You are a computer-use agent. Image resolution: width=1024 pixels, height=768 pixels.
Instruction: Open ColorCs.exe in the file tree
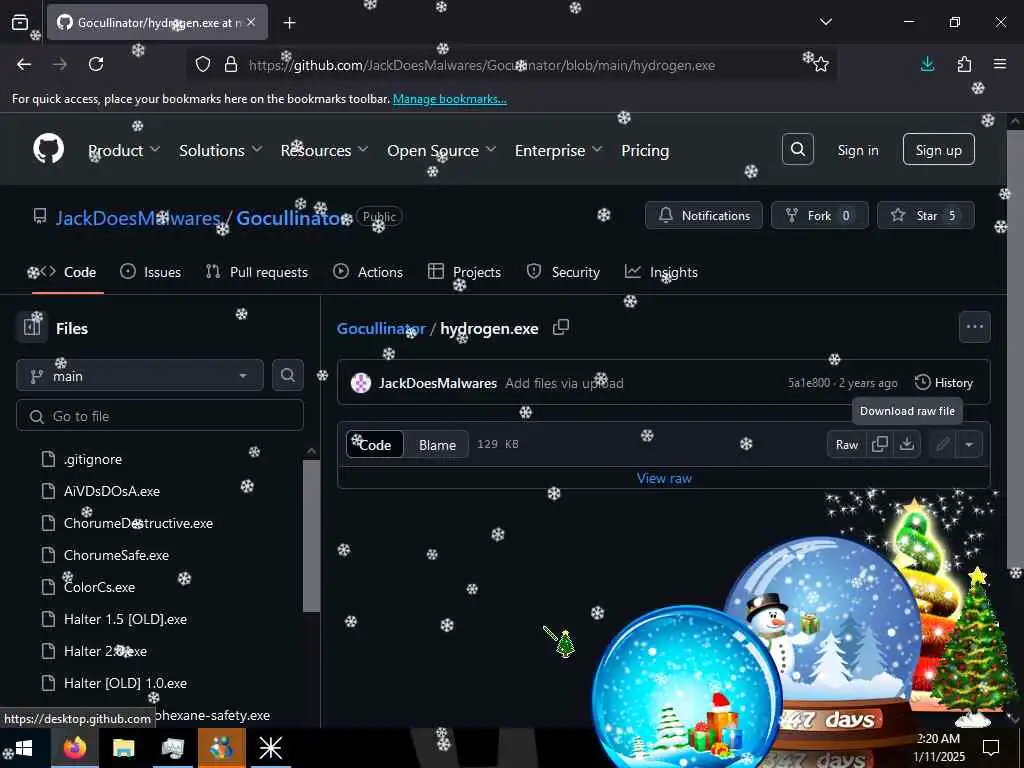99,587
